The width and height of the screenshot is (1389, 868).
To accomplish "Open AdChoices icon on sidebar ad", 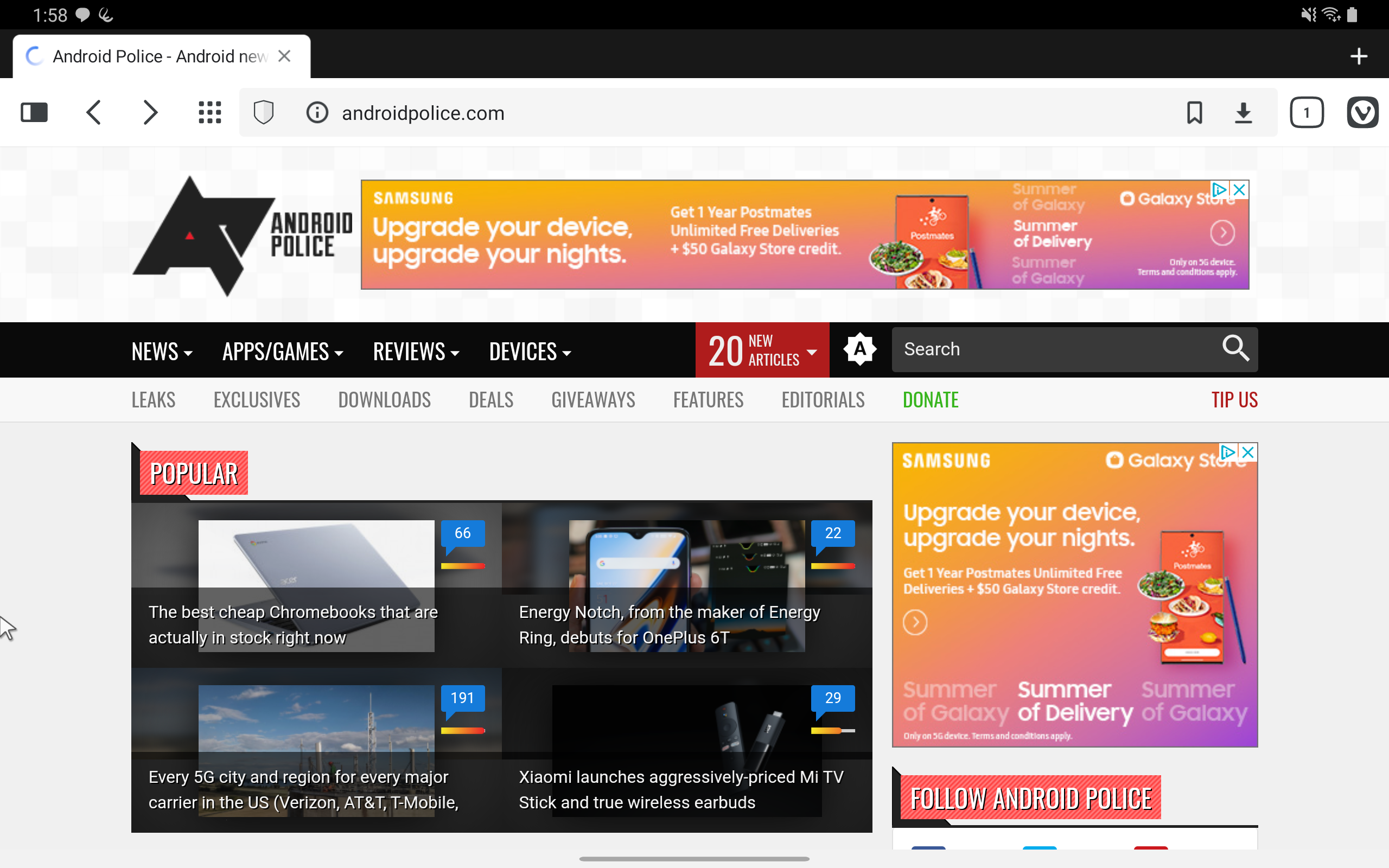I will pyautogui.click(x=1228, y=452).
